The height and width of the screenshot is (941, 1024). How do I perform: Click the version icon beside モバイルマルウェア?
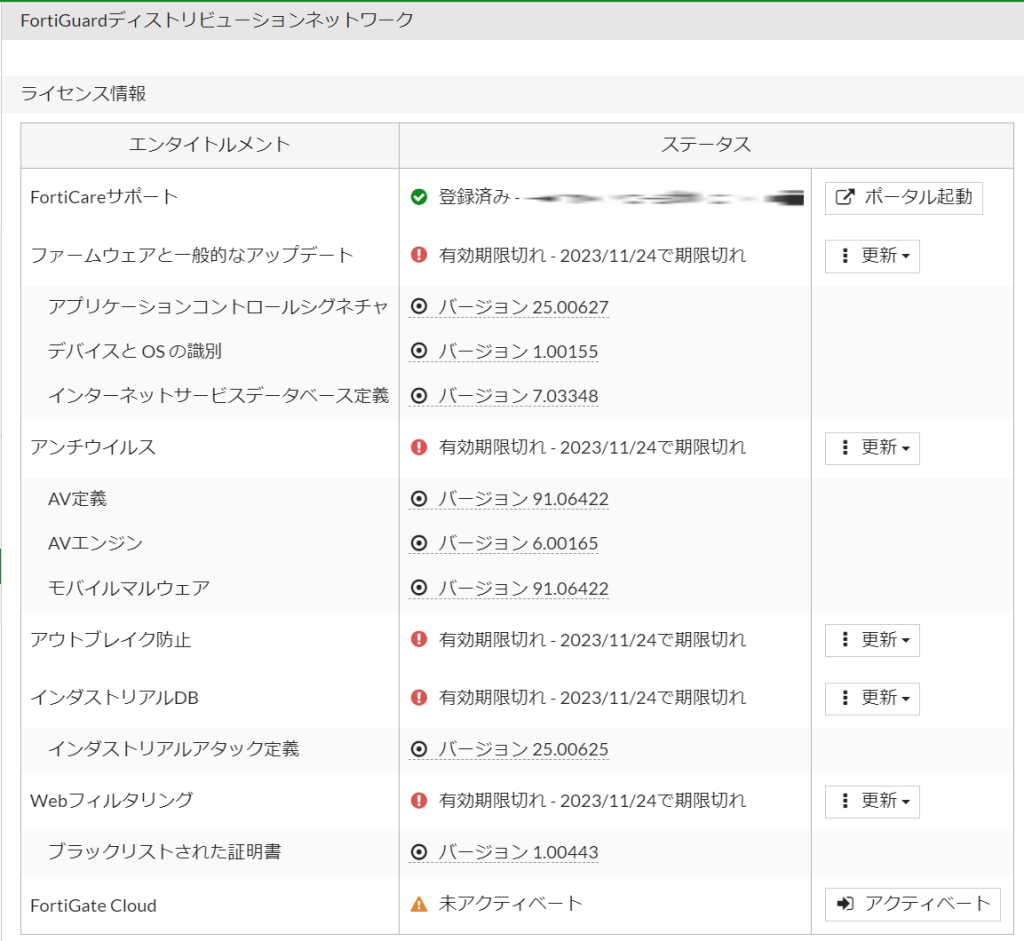click(x=417, y=588)
